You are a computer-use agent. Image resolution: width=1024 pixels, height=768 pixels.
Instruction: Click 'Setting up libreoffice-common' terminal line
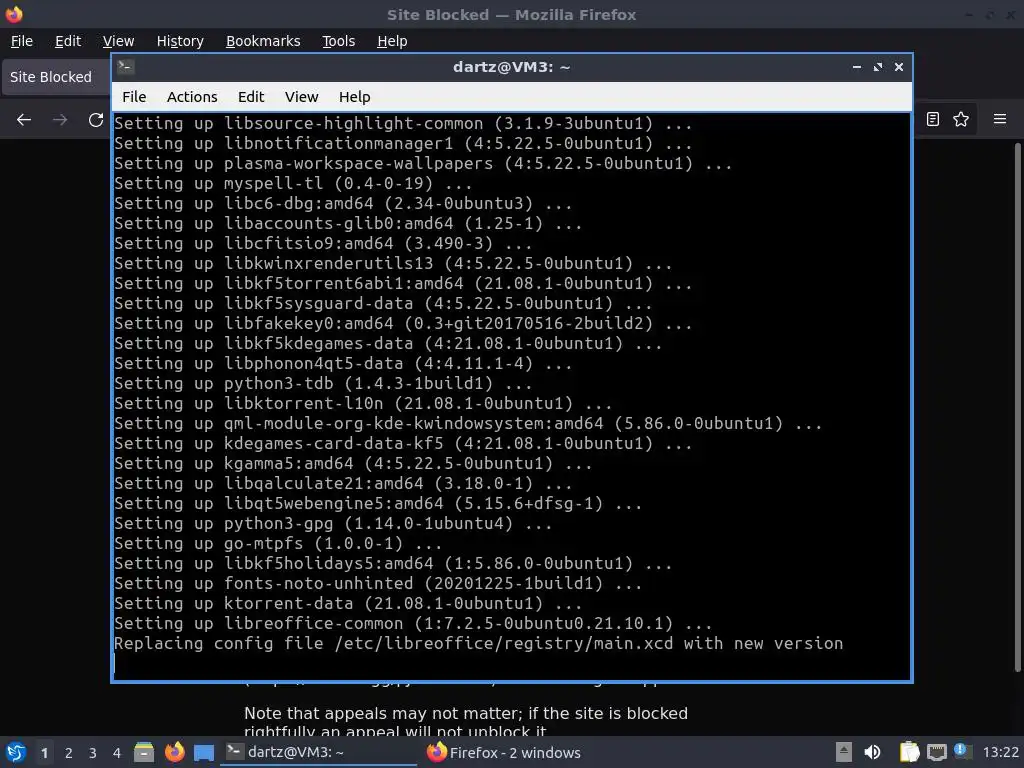click(x=413, y=623)
